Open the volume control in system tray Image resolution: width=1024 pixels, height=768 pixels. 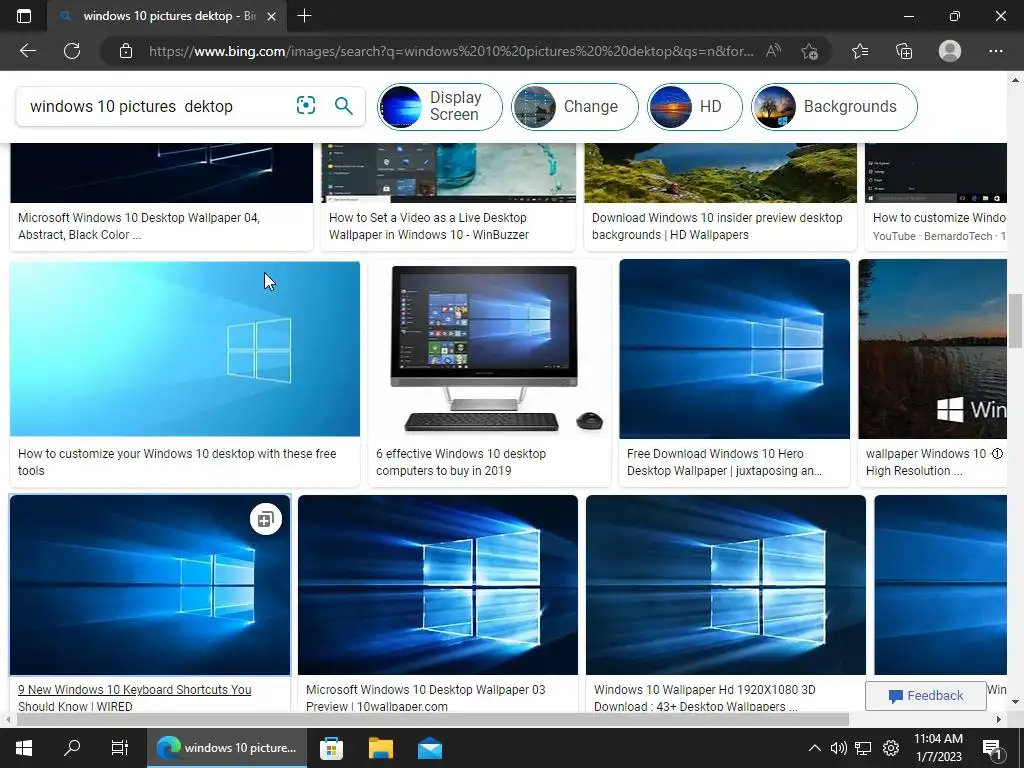tap(839, 748)
